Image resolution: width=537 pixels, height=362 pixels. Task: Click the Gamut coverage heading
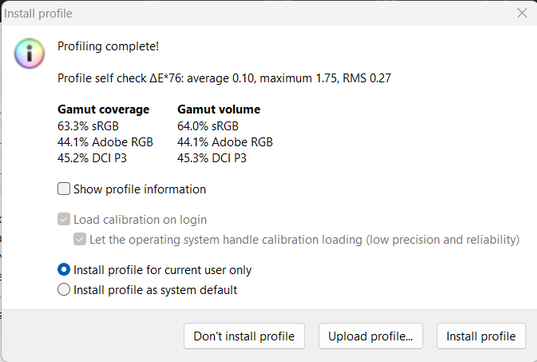pos(103,109)
